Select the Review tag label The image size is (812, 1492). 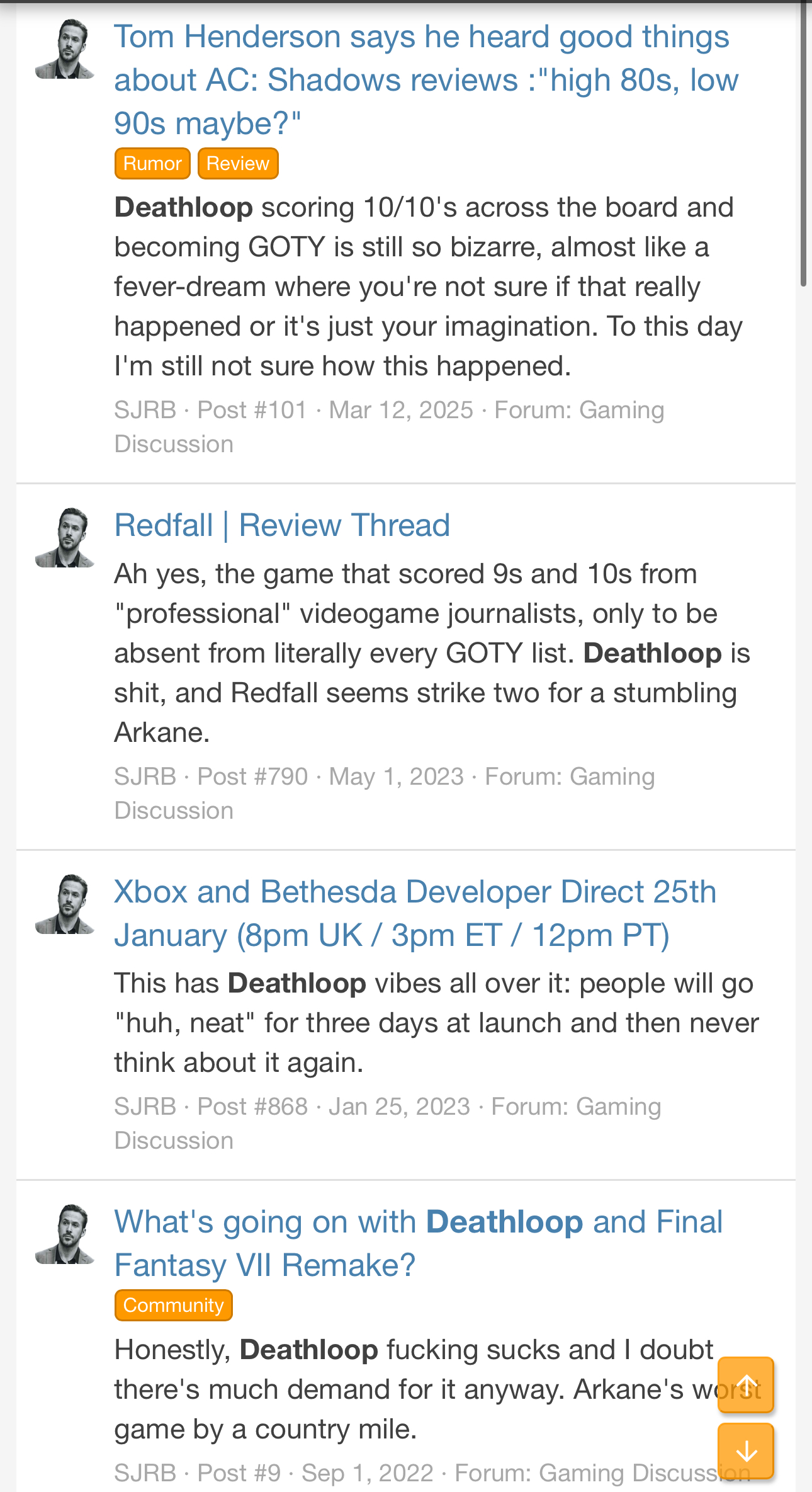click(238, 164)
